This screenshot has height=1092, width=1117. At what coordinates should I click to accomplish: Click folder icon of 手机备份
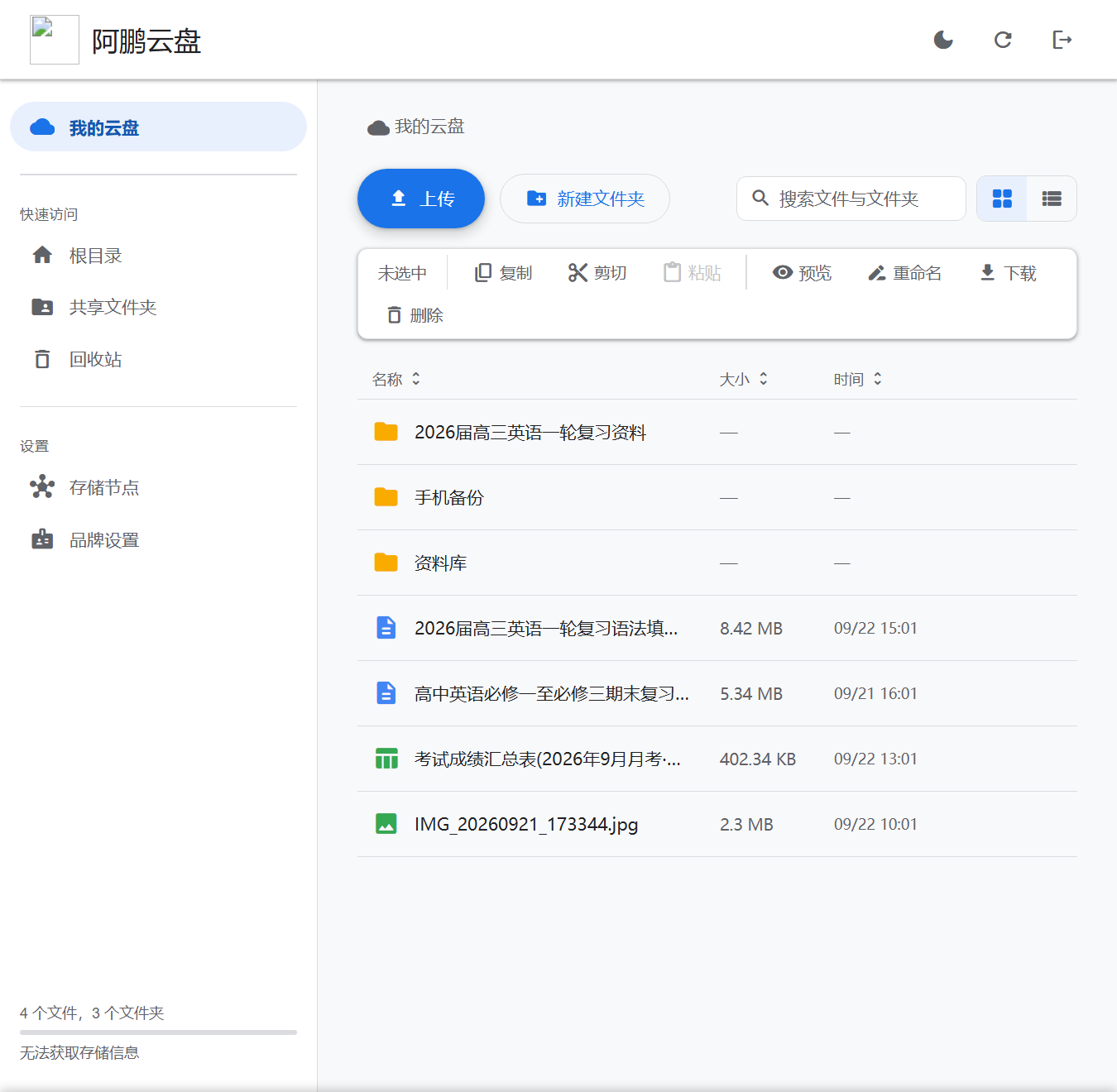(x=386, y=497)
